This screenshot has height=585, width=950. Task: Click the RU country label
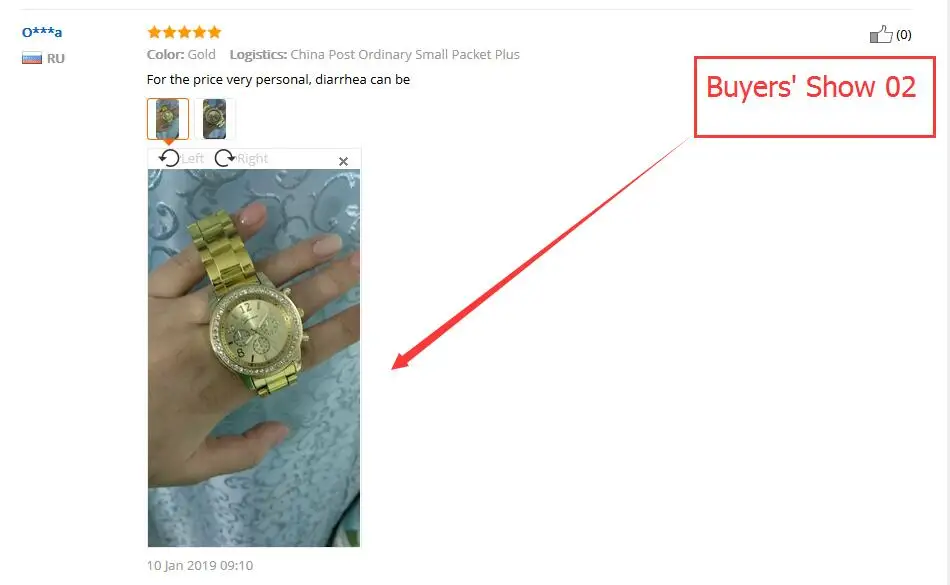(56, 59)
